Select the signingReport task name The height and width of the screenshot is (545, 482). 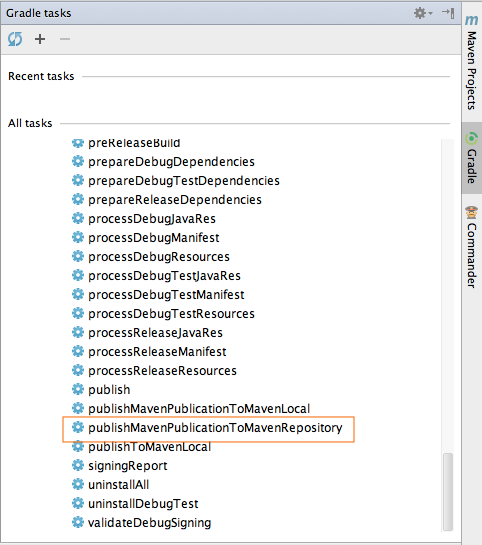point(128,466)
